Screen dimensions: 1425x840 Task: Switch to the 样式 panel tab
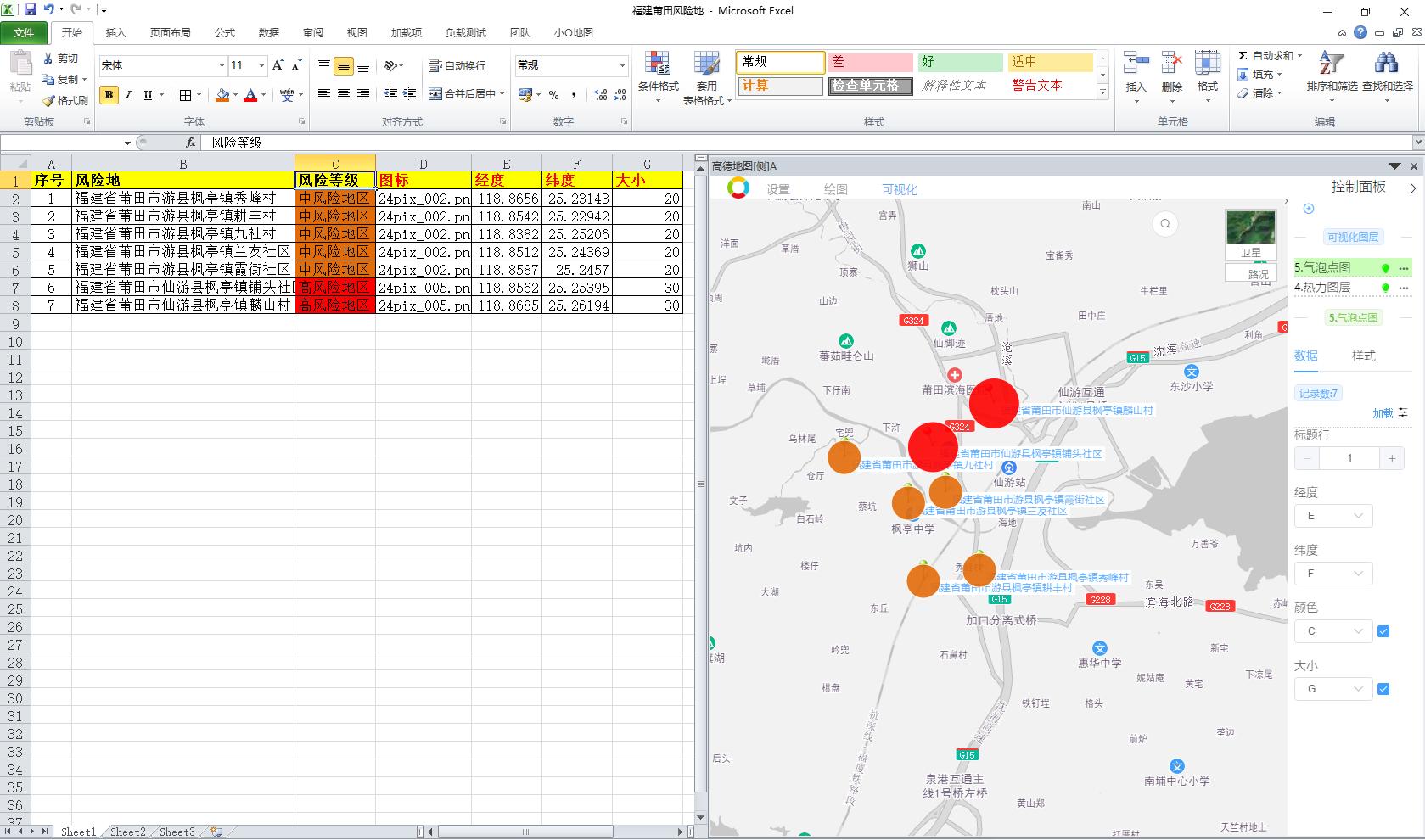(1363, 356)
